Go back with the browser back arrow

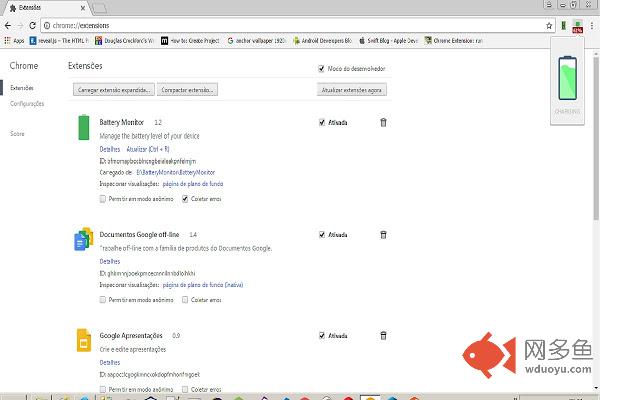(x=8, y=25)
